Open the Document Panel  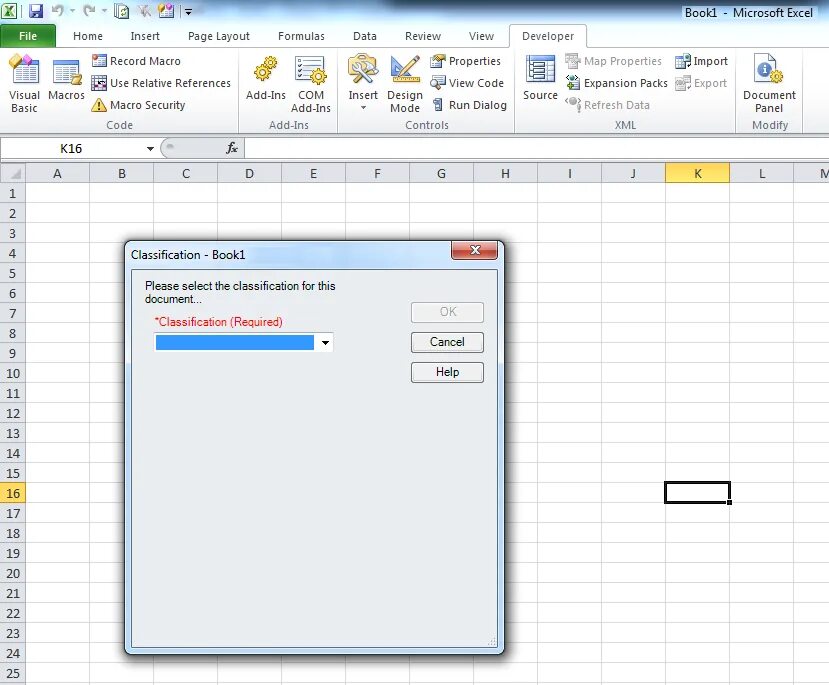pyautogui.click(x=769, y=84)
